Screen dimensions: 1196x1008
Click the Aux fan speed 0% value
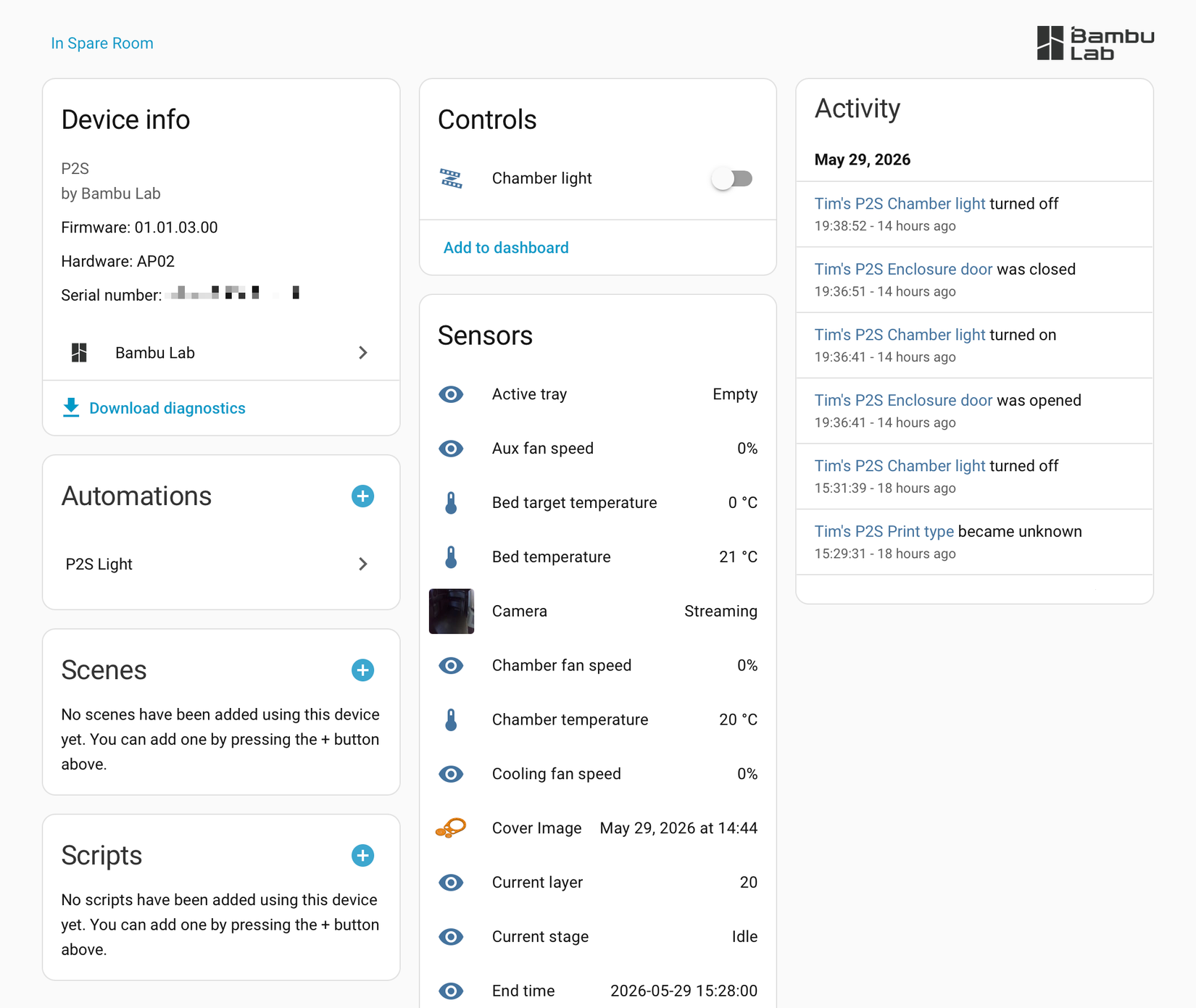click(x=747, y=449)
